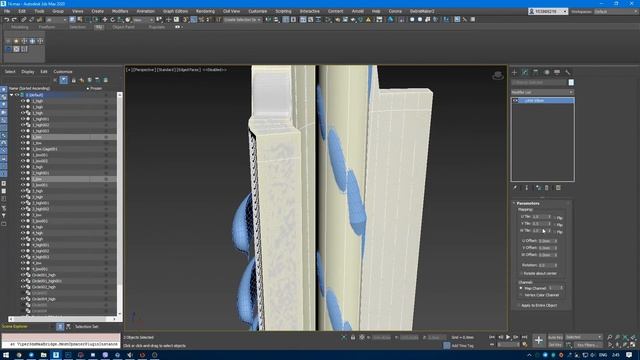This screenshot has width=640, height=360.
Task: Collapse the 0 (default) layer tree node
Action: tap(11, 95)
